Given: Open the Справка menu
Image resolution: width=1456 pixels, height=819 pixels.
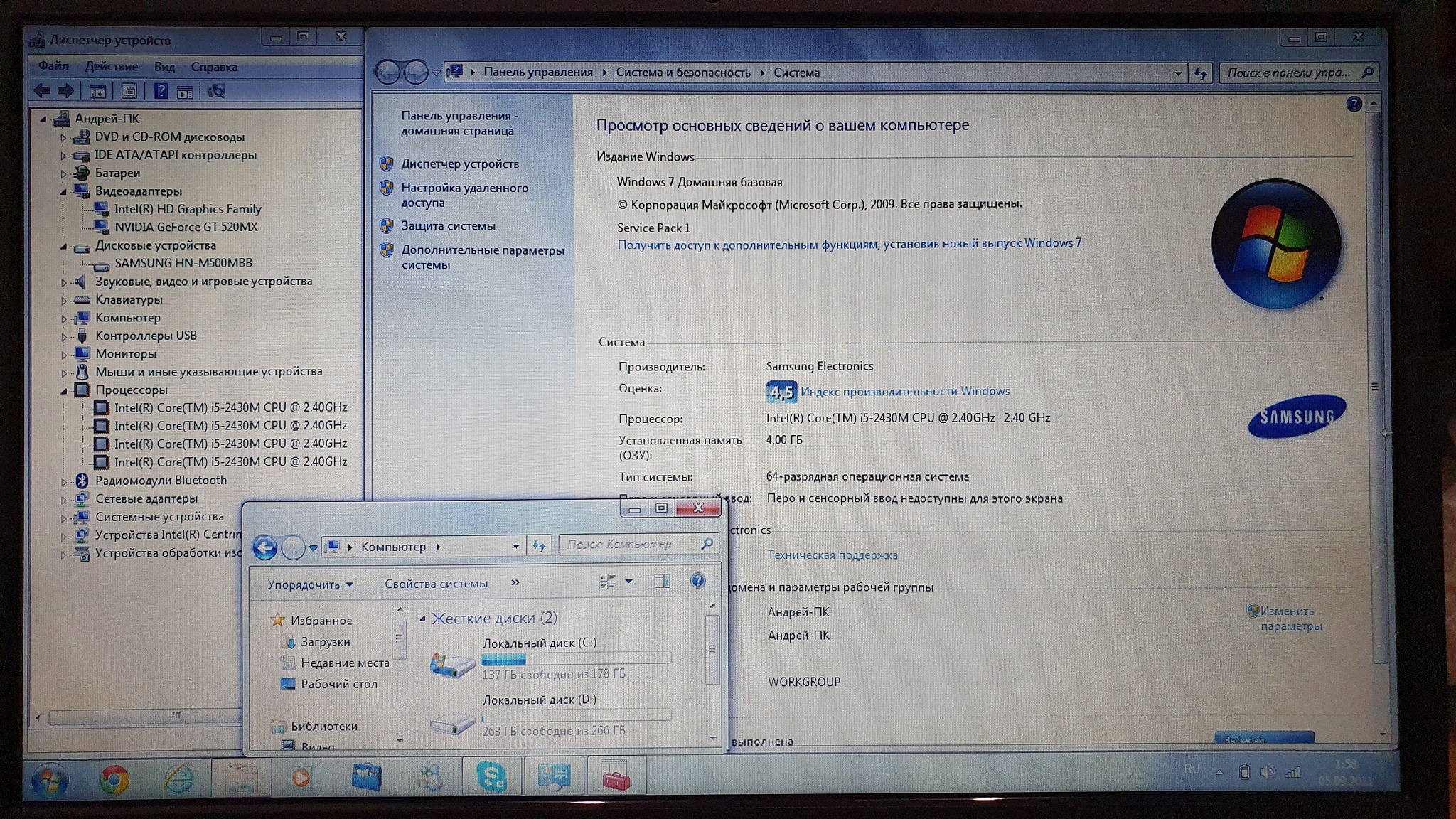Looking at the screenshot, I should [x=214, y=67].
